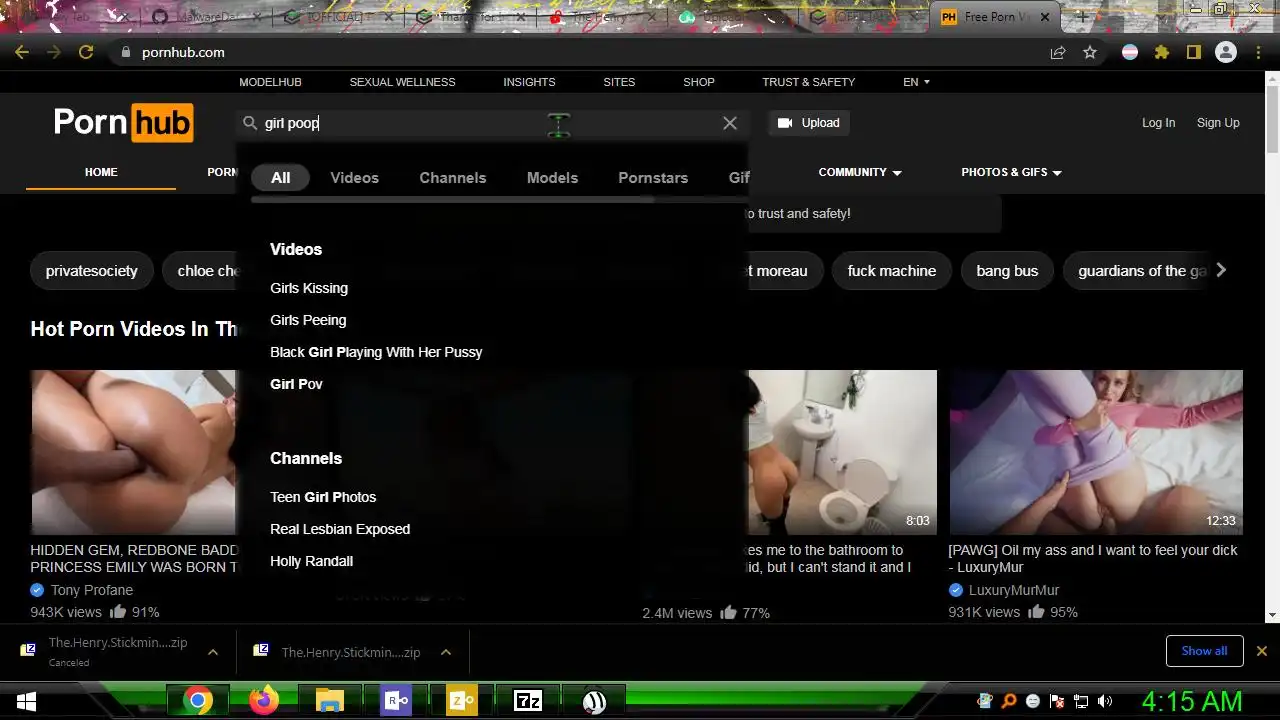Switch to the HOME navigation tab
This screenshot has width=1280, height=720.
[x=101, y=172]
